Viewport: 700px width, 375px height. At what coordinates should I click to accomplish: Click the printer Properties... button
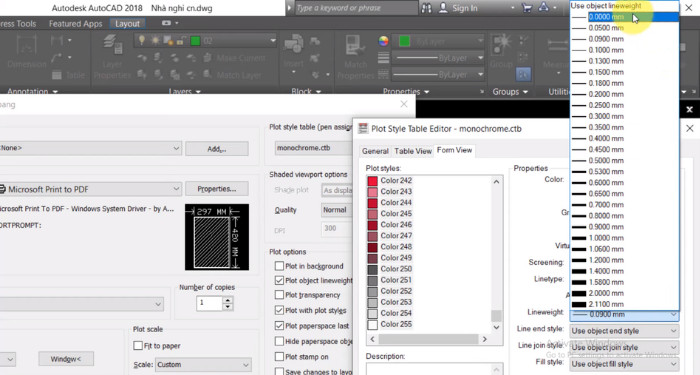[217, 189]
